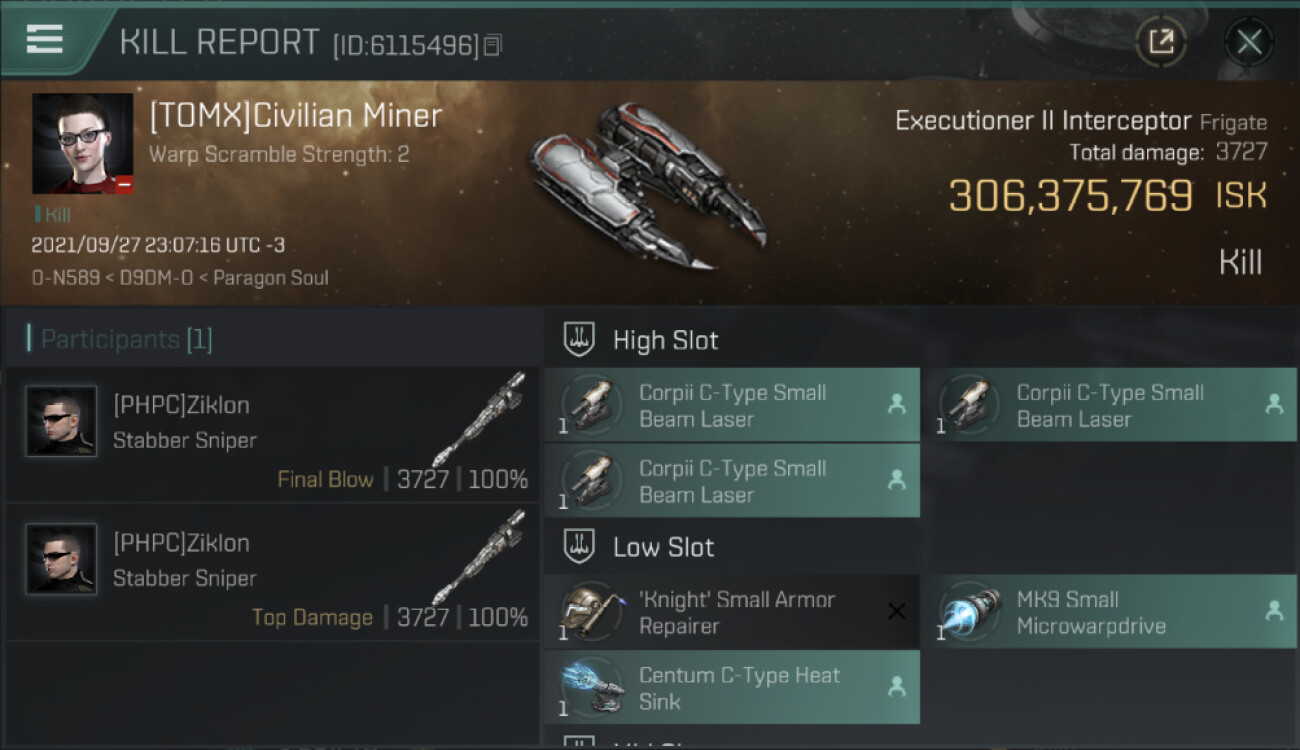The width and height of the screenshot is (1300, 750).
Task: Open the hamburger menu icon
Action: (45, 39)
